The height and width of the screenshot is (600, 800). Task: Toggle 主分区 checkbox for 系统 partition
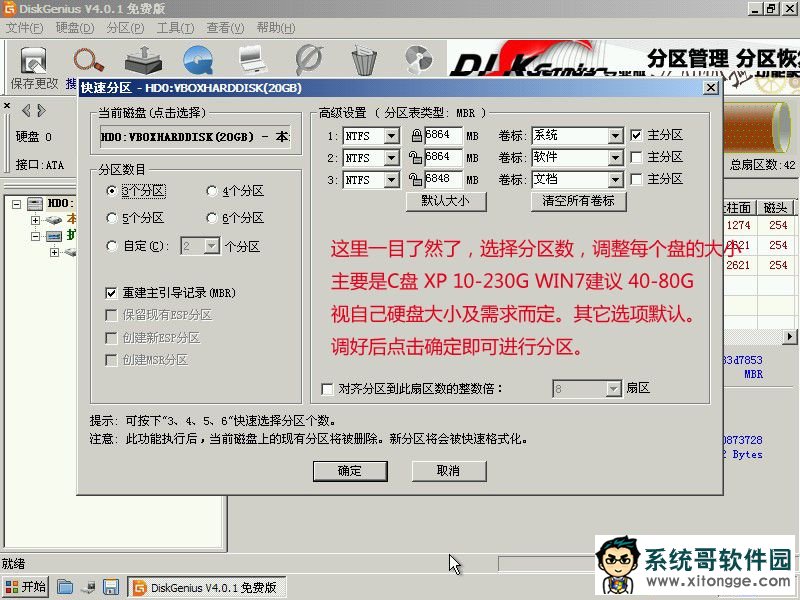click(x=636, y=135)
